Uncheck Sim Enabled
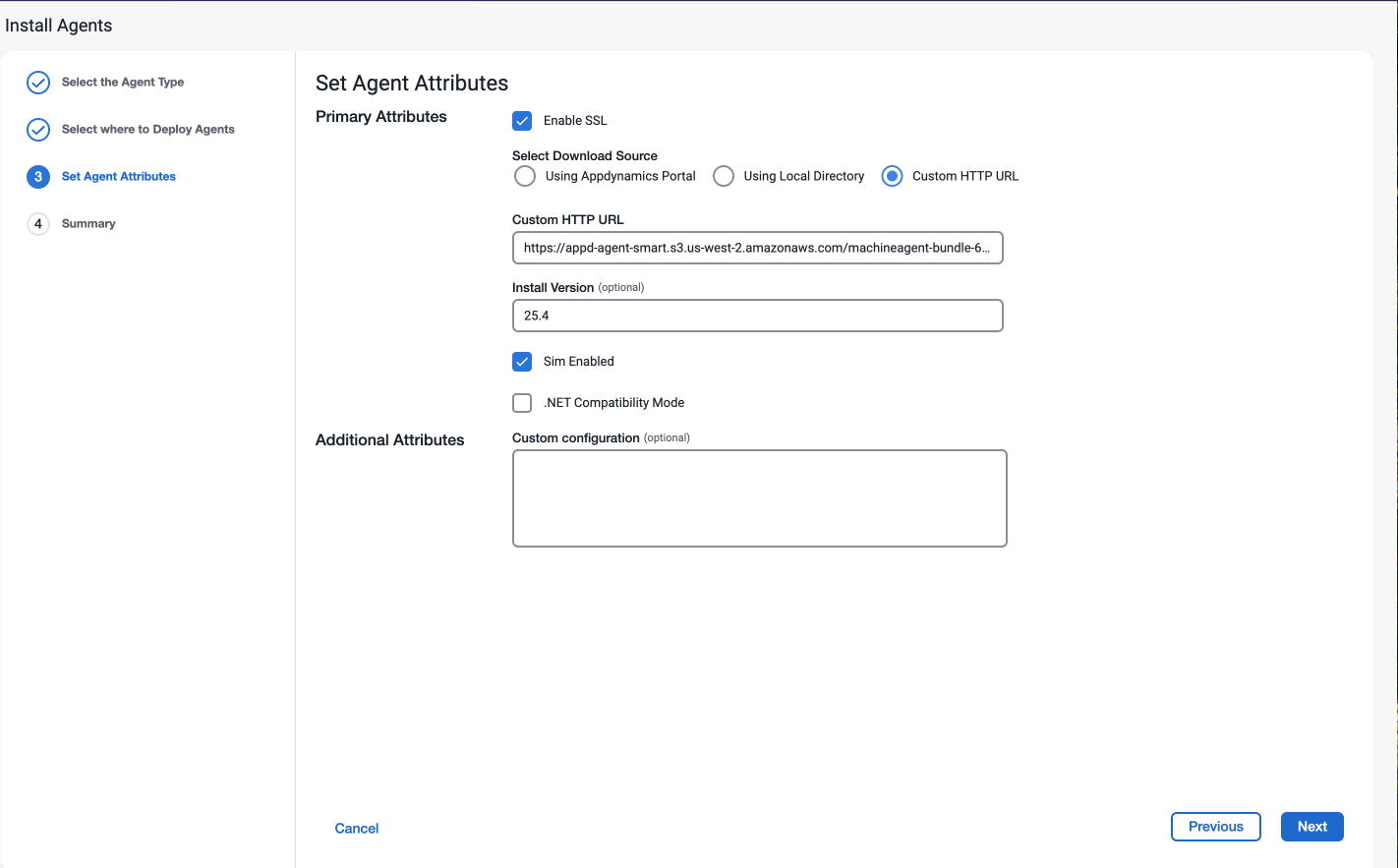Screen dimensions: 1398x868 pos(522,362)
